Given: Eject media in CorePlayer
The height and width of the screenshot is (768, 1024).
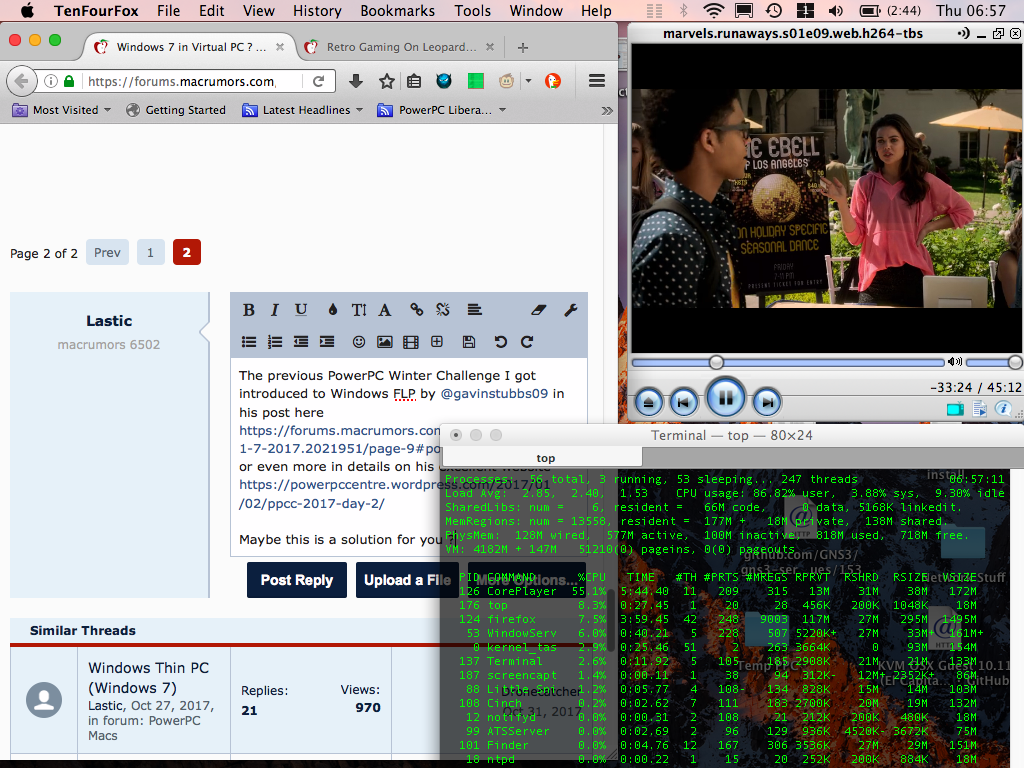Looking at the screenshot, I should tap(648, 402).
